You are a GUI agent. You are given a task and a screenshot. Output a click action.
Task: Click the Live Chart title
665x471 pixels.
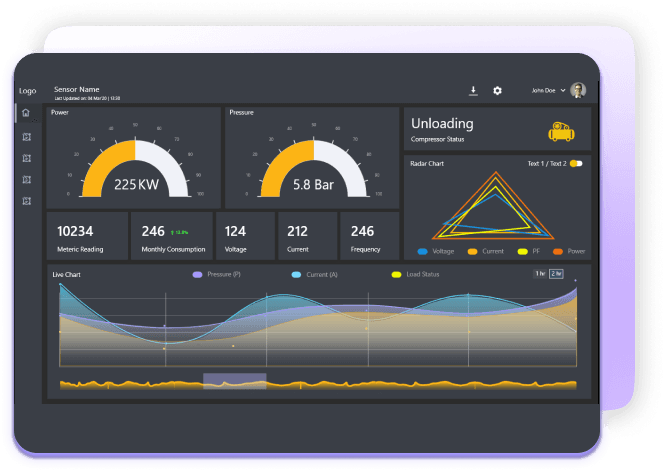(67, 275)
